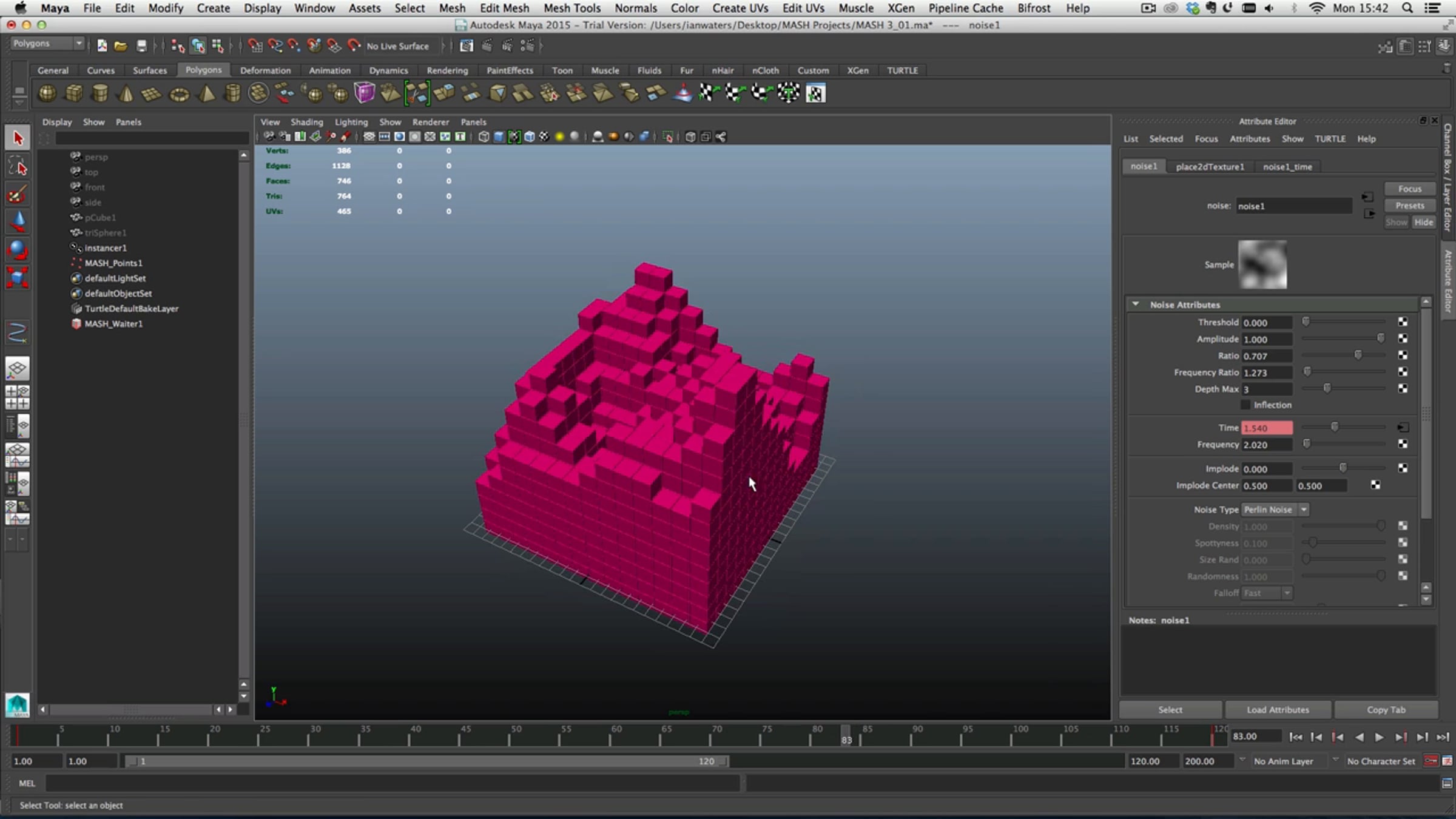1456x819 pixels.
Task: Click the new scene icon
Action: pyautogui.click(x=102, y=45)
